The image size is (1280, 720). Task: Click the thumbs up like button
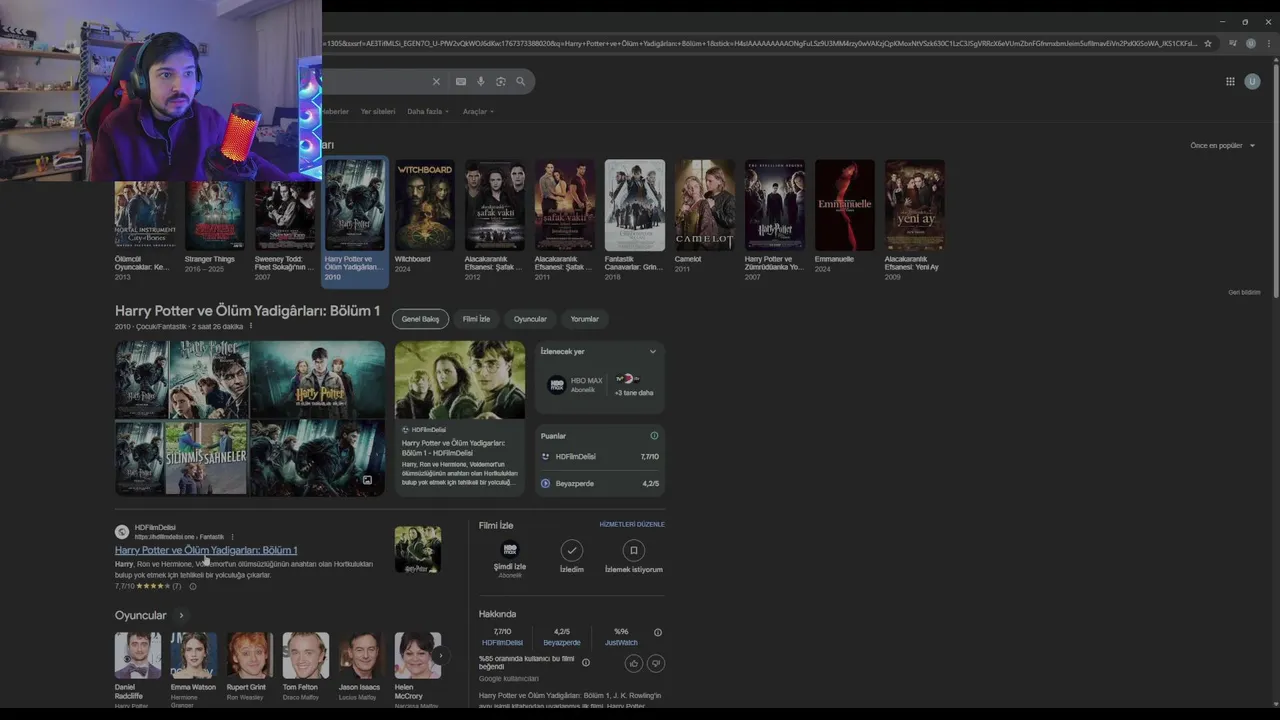click(633, 663)
